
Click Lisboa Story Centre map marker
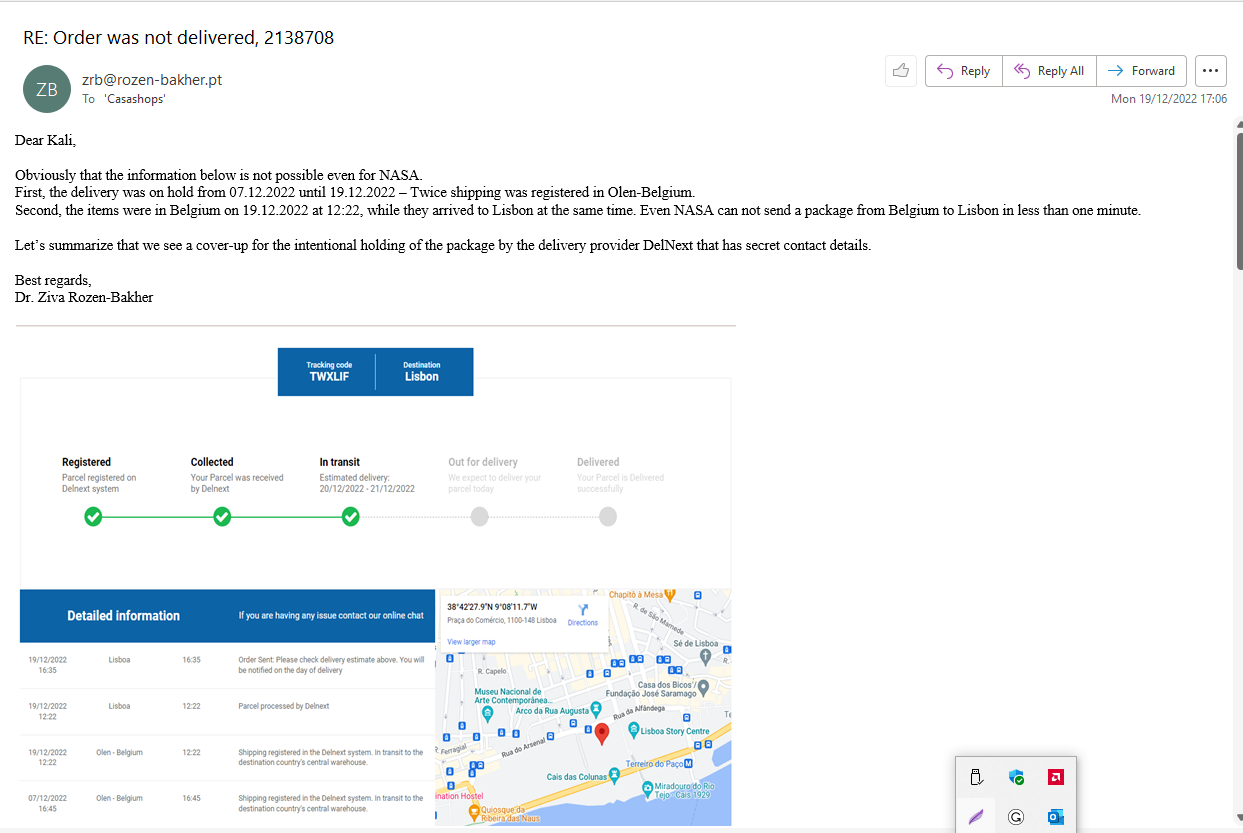click(634, 731)
